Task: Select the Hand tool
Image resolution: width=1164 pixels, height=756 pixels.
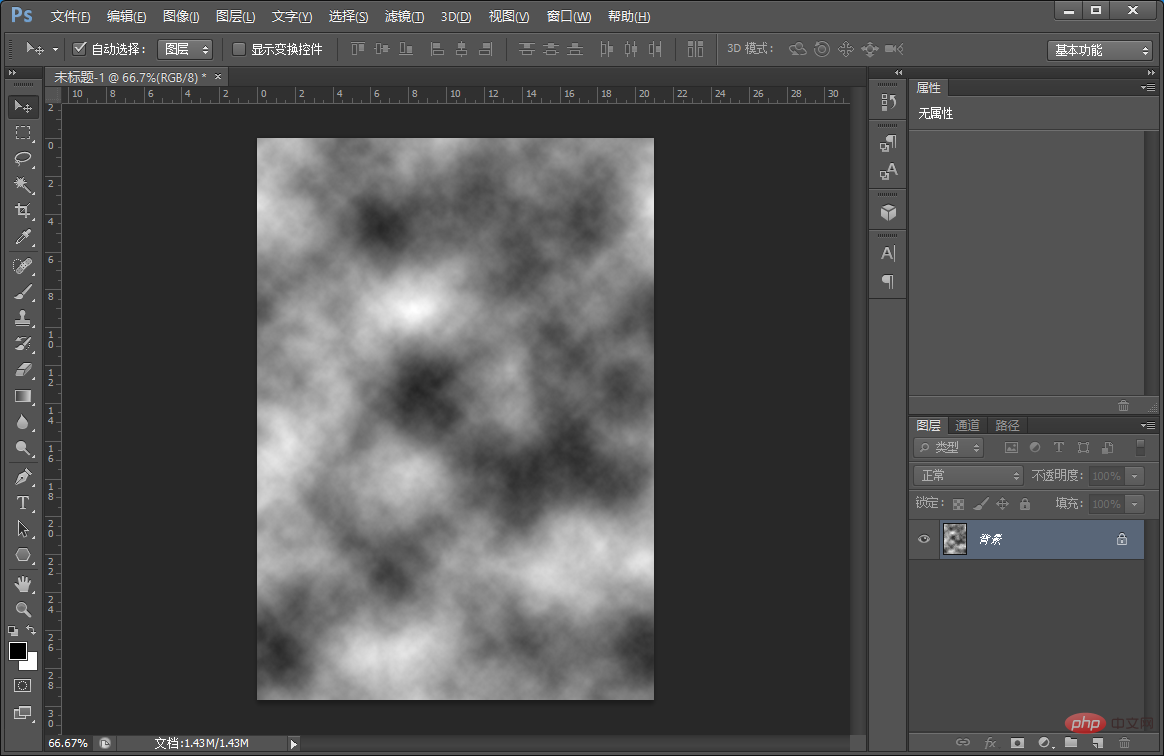Action: (23, 584)
